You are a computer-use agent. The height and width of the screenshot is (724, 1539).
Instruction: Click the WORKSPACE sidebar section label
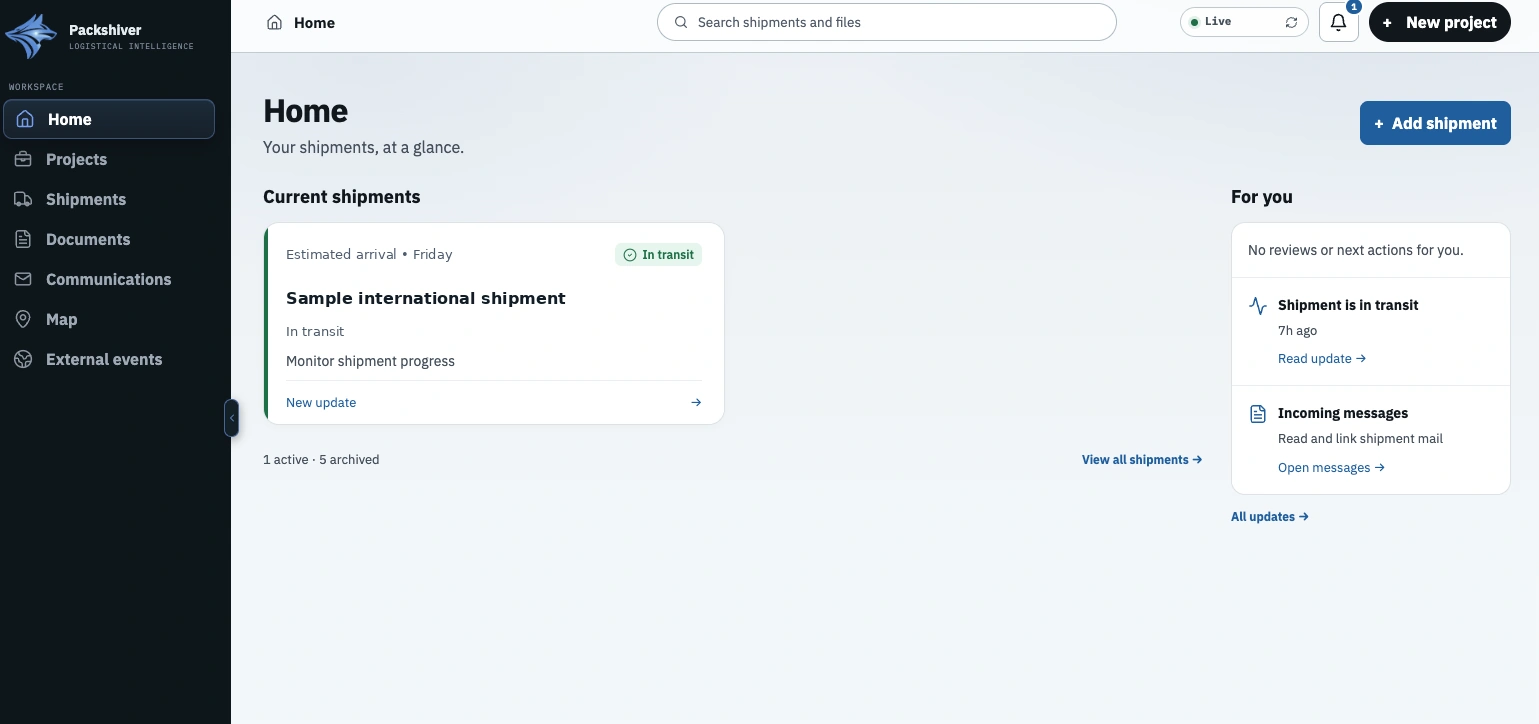pyautogui.click(x=36, y=87)
